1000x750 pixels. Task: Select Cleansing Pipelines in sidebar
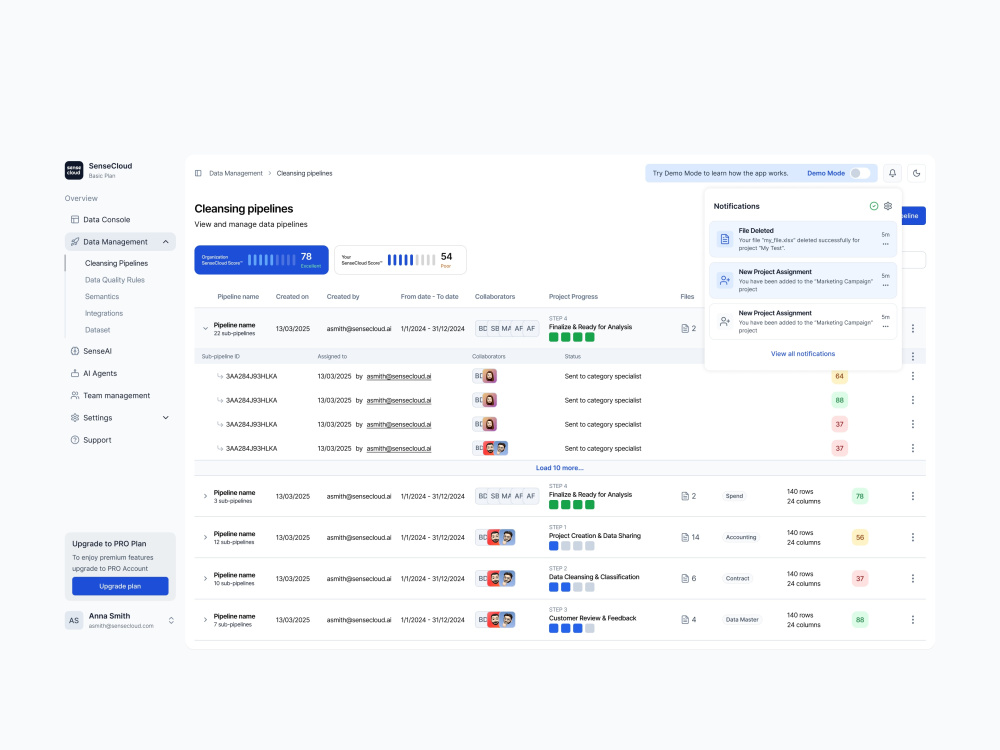click(116, 263)
